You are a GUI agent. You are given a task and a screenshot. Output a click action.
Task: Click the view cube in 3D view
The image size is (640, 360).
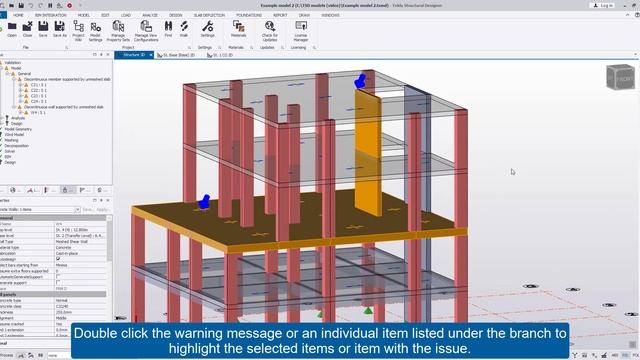click(620, 77)
